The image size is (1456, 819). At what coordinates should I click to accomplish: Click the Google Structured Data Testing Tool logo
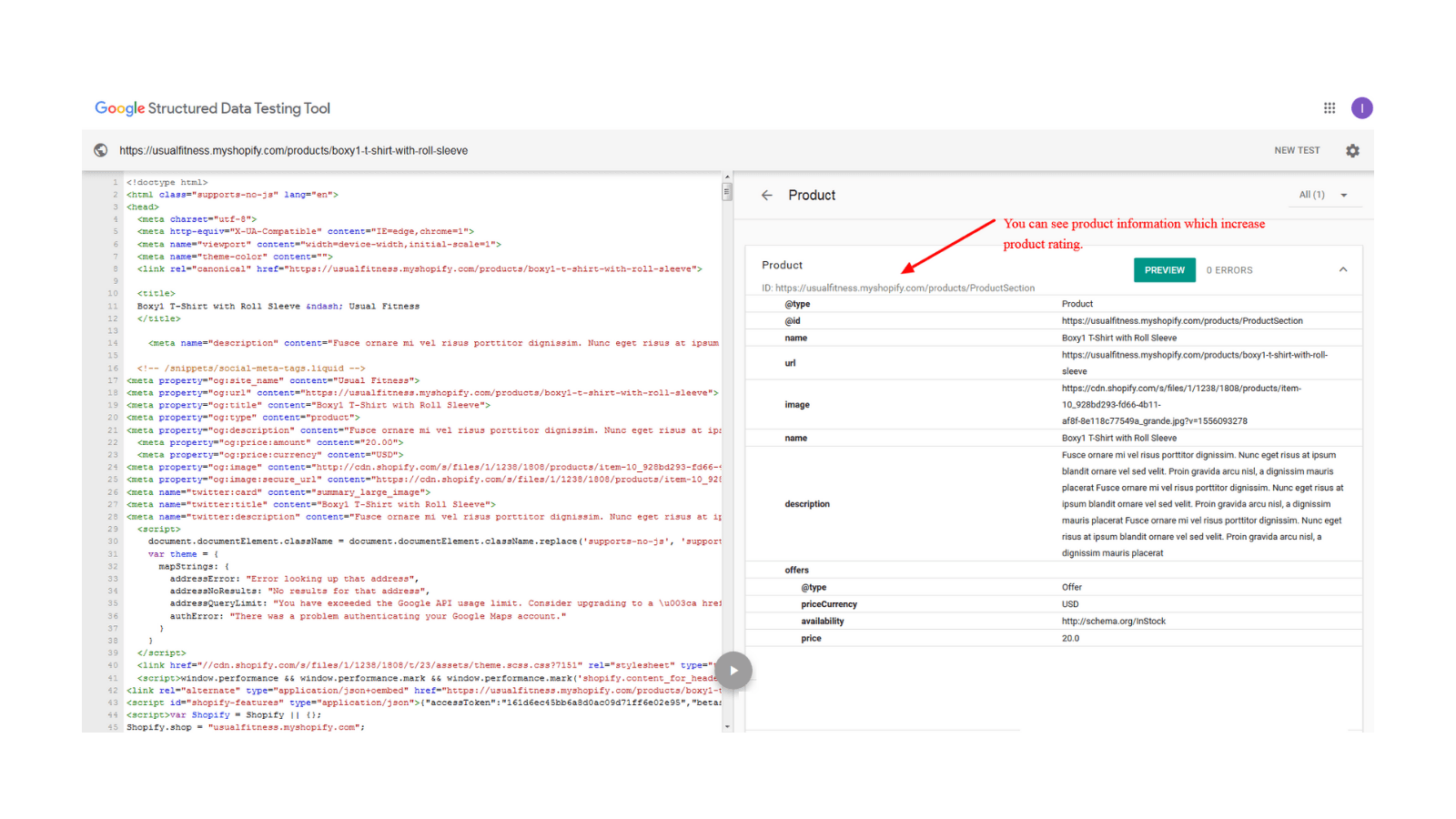tap(212, 108)
